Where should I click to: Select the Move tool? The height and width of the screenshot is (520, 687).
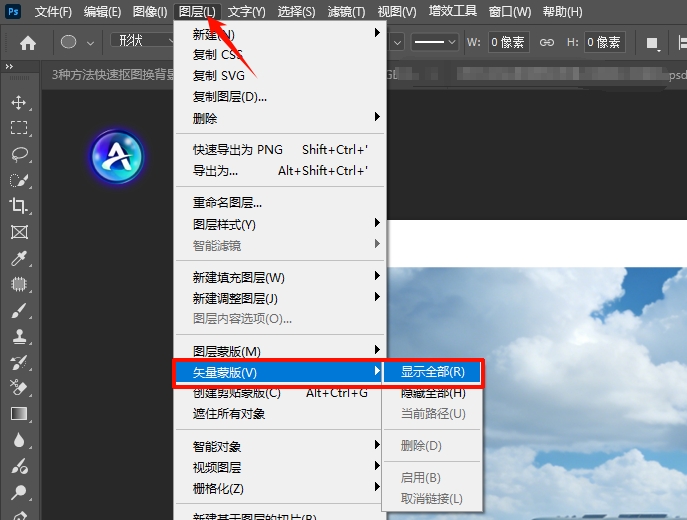[18, 103]
